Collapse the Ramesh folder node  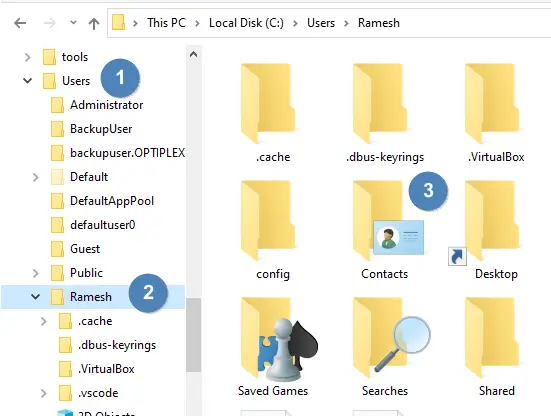point(35,297)
